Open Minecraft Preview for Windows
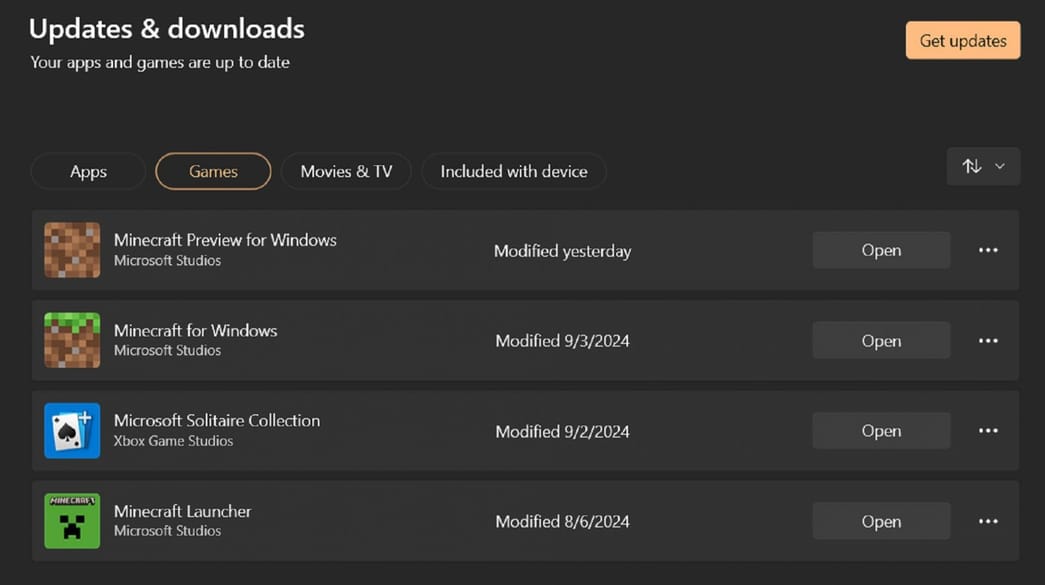 coord(880,250)
